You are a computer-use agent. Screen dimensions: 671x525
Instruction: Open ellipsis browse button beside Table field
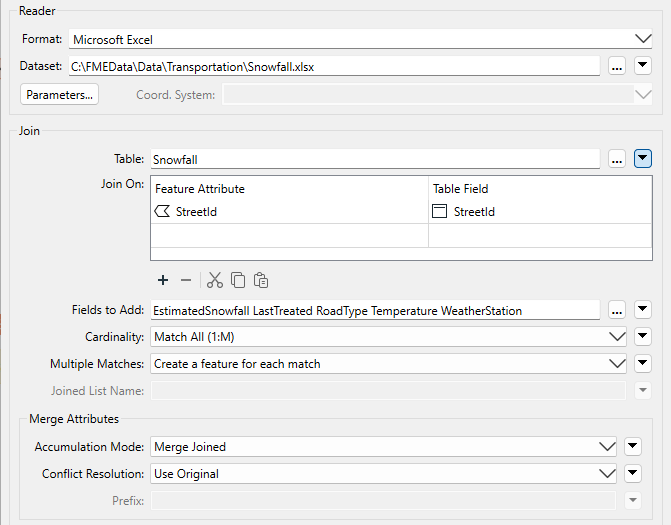[x=617, y=159]
